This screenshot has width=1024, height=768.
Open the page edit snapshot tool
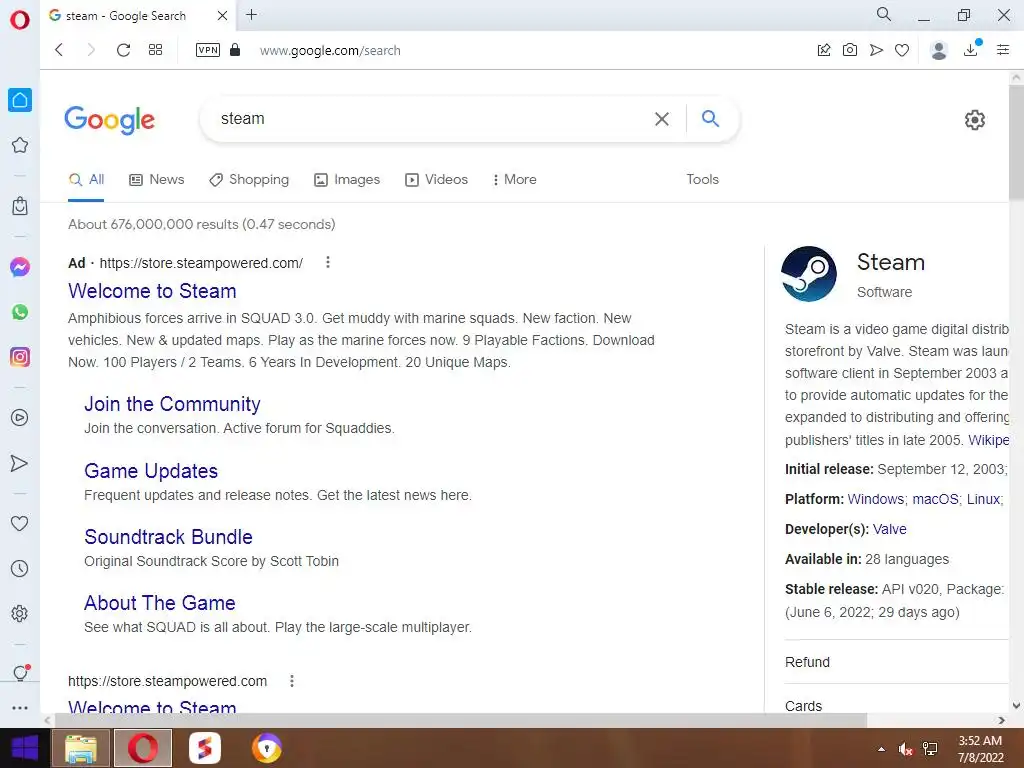(x=824, y=50)
